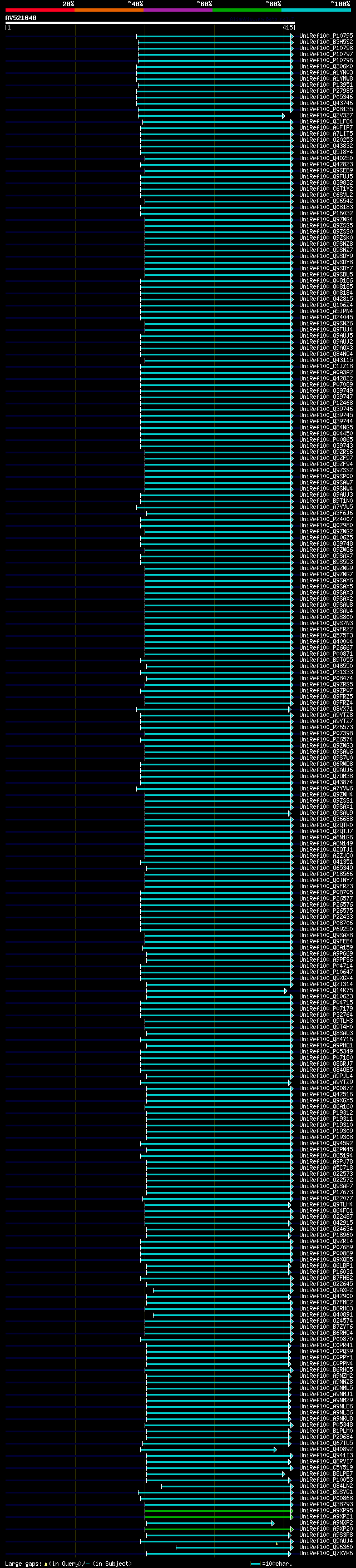356x1568 pixels.
Task: Select hit label UniRef100_B9SYG1
Action: 325,1492
